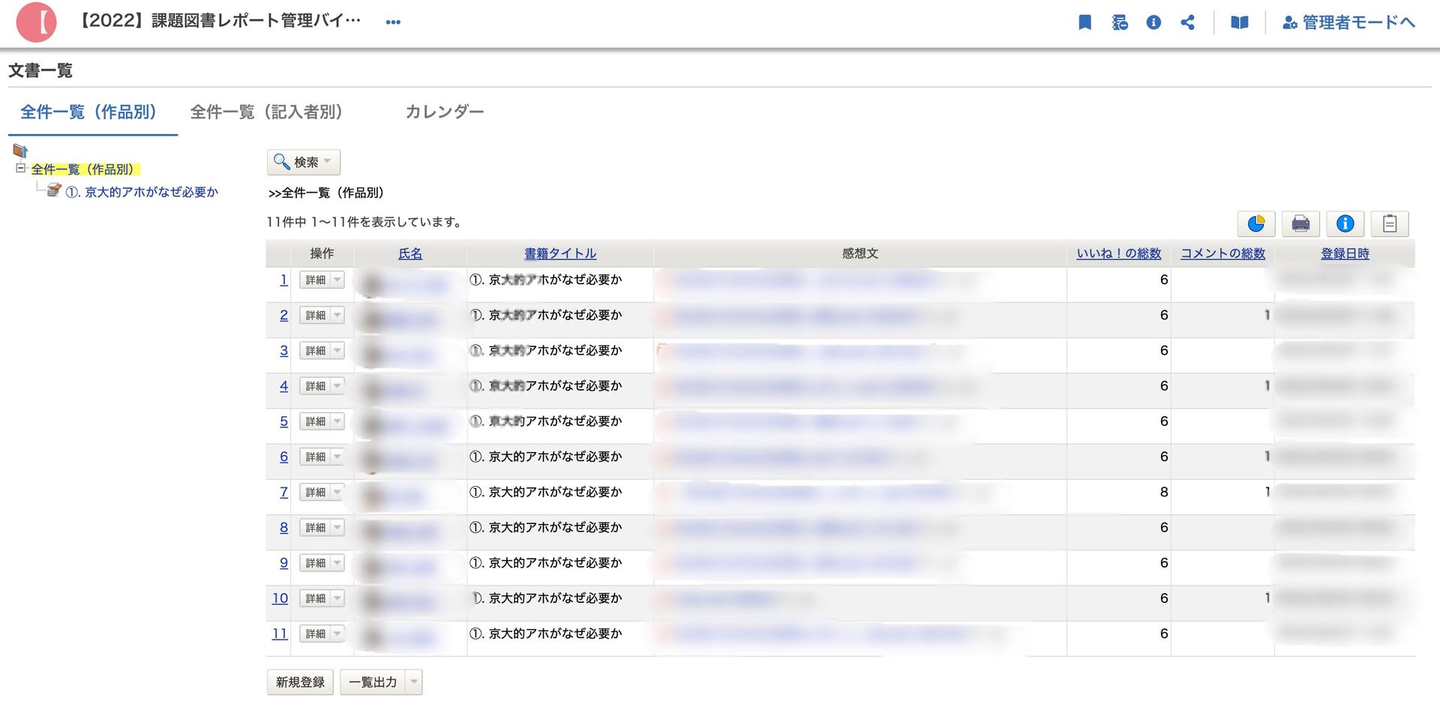Screen dimensions: 1440x713
Task: Open the 詳細 dropdown for row 6
Action: tap(337, 457)
